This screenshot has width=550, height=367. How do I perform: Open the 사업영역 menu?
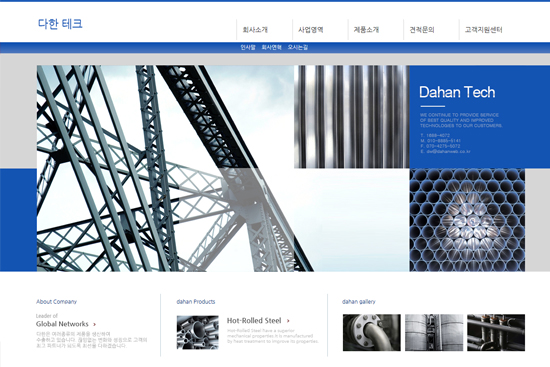(311, 30)
